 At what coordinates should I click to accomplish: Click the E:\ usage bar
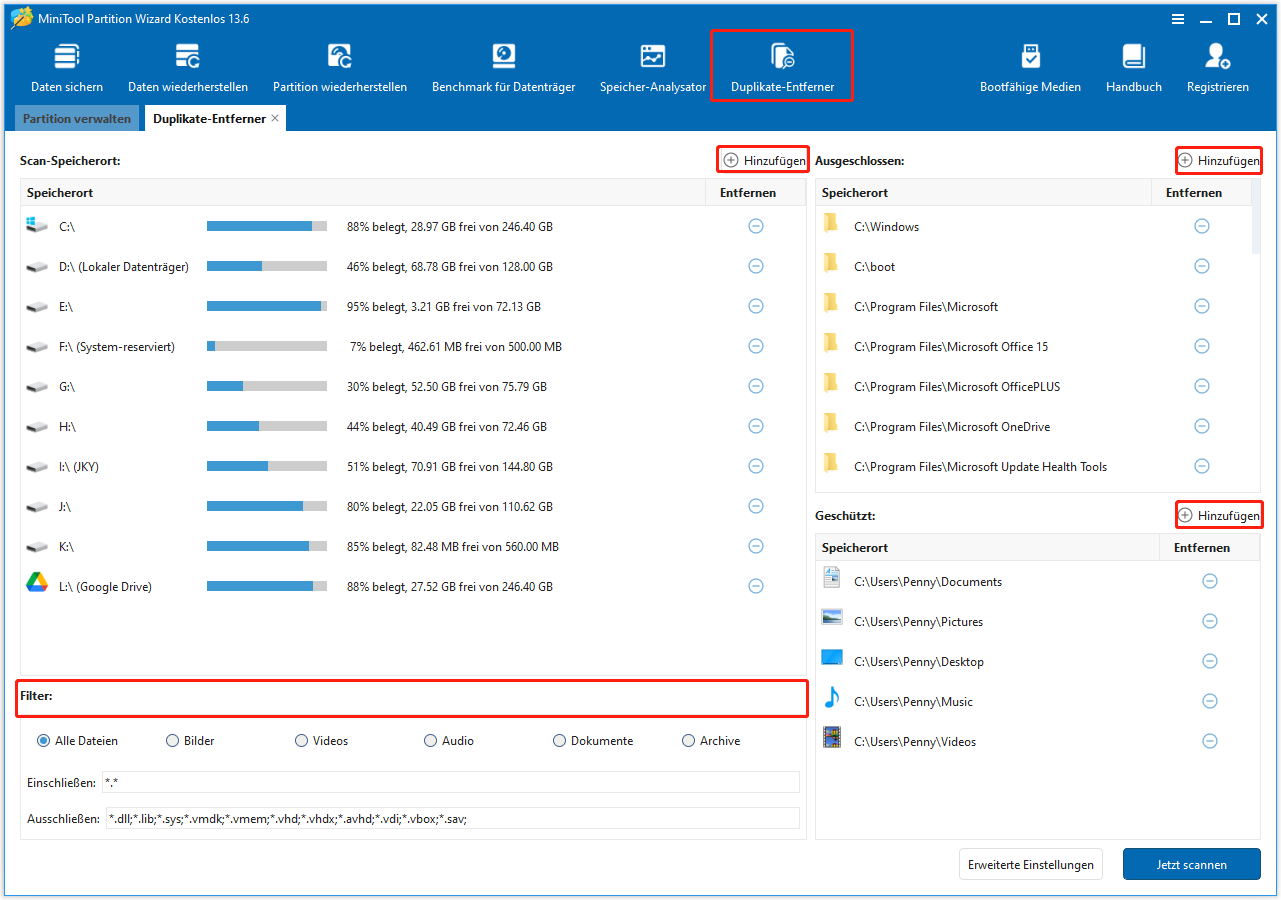[x=267, y=306]
